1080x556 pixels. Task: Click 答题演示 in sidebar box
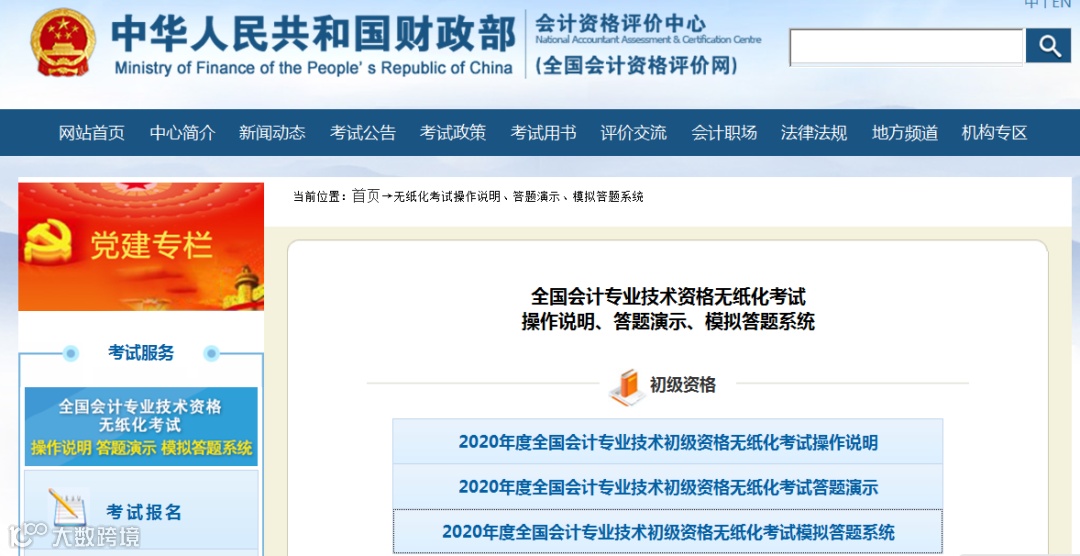(125, 448)
